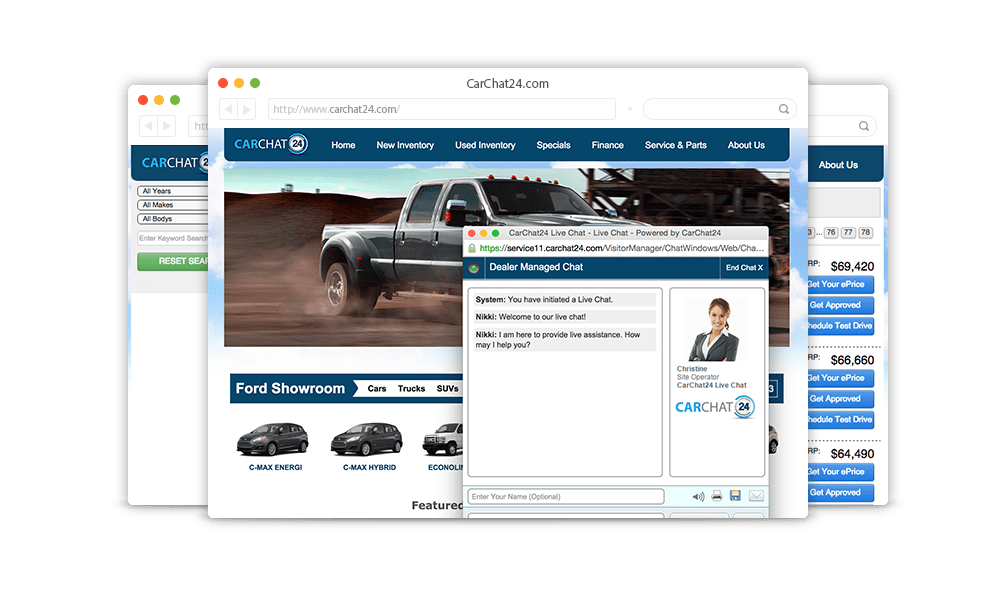Click the 'Welcome to our live chat!' message
Screen dimensions: 1000x600
(542, 317)
